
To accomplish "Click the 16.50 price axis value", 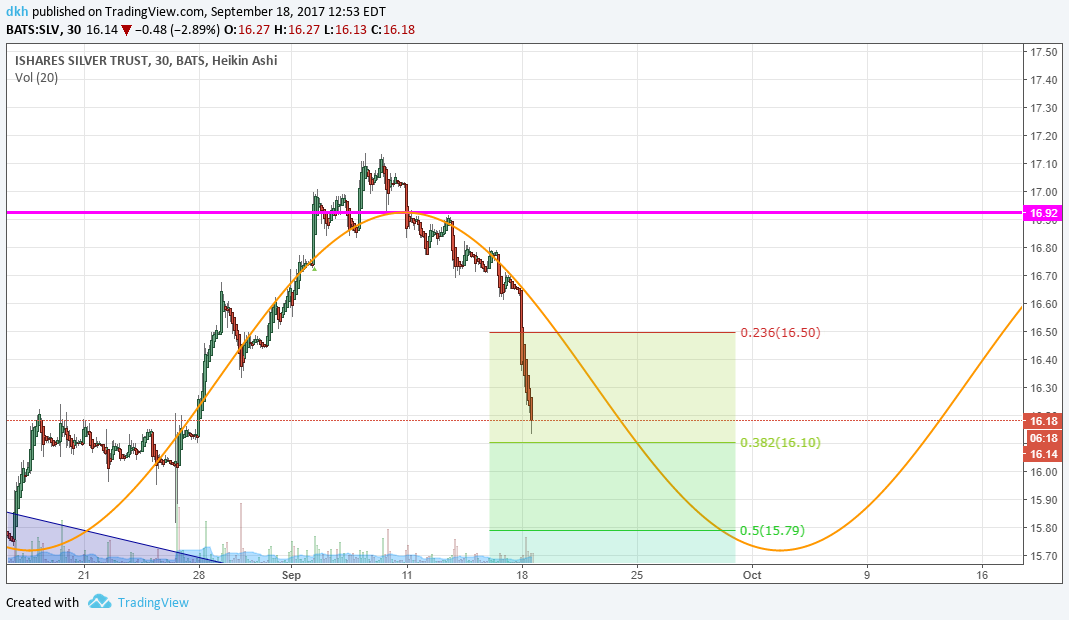I will click(1044, 332).
